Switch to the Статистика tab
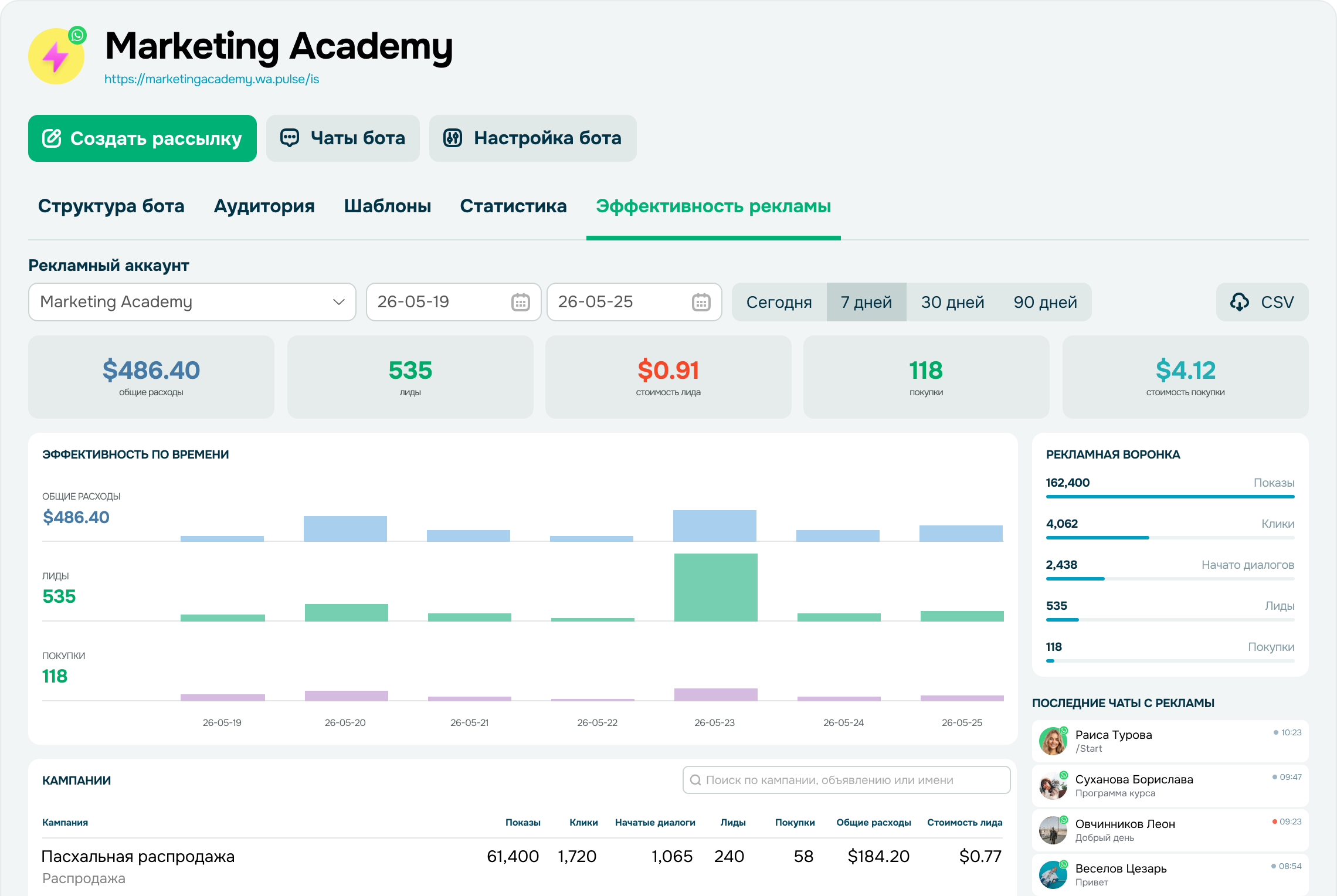The width and height of the screenshot is (1337, 896). [513, 206]
